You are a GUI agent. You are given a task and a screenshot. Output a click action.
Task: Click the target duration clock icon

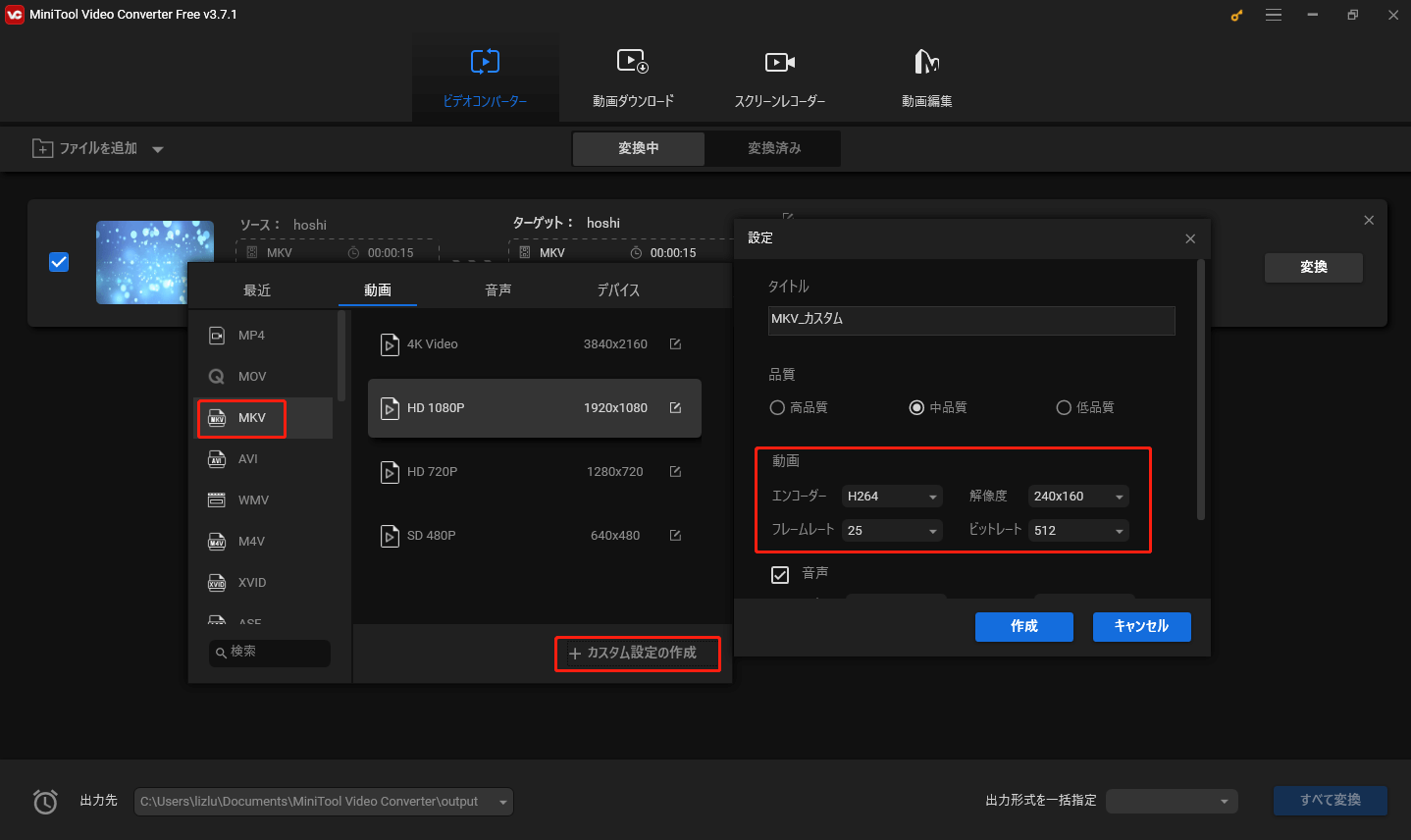tap(636, 253)
